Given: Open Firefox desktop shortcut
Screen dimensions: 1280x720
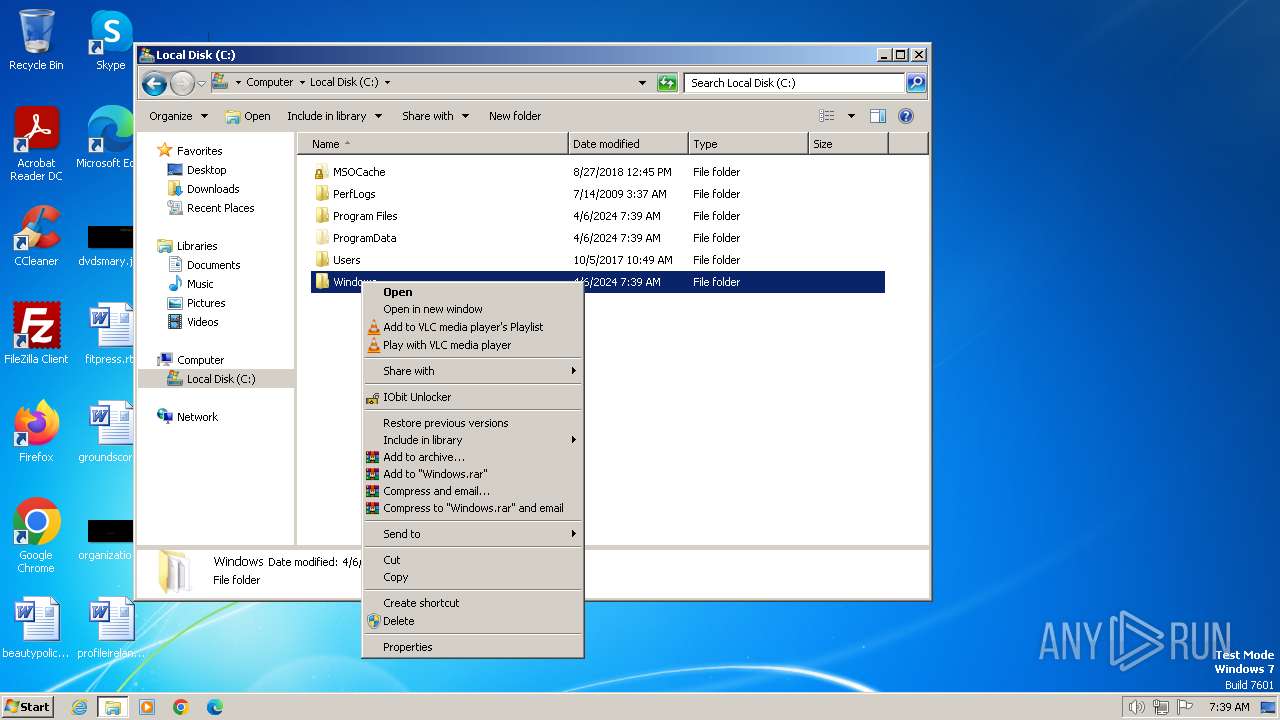Looking at the screenshot, I should 36,432.
